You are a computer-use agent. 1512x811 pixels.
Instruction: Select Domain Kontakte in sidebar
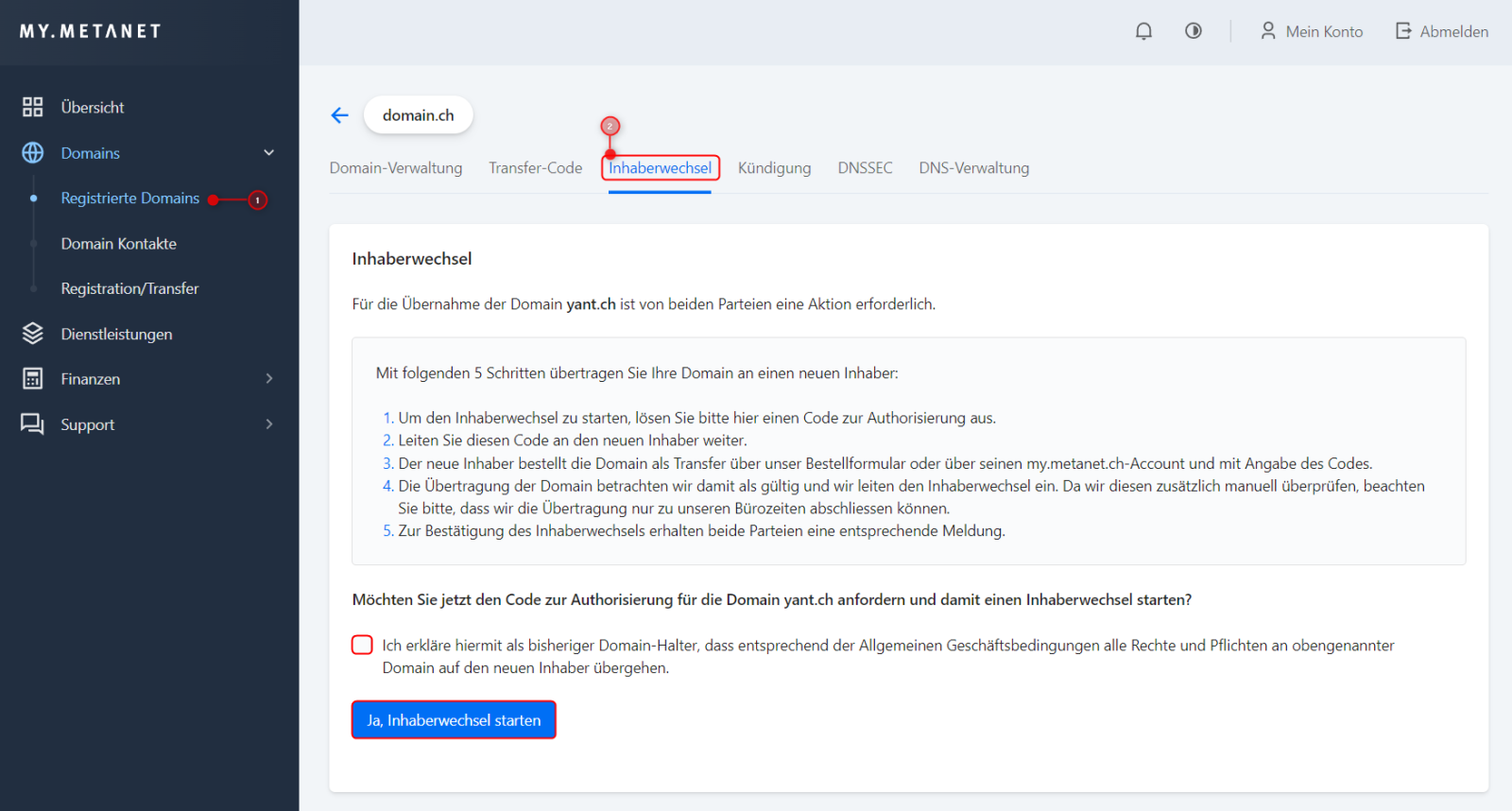(x=119, y=244)
